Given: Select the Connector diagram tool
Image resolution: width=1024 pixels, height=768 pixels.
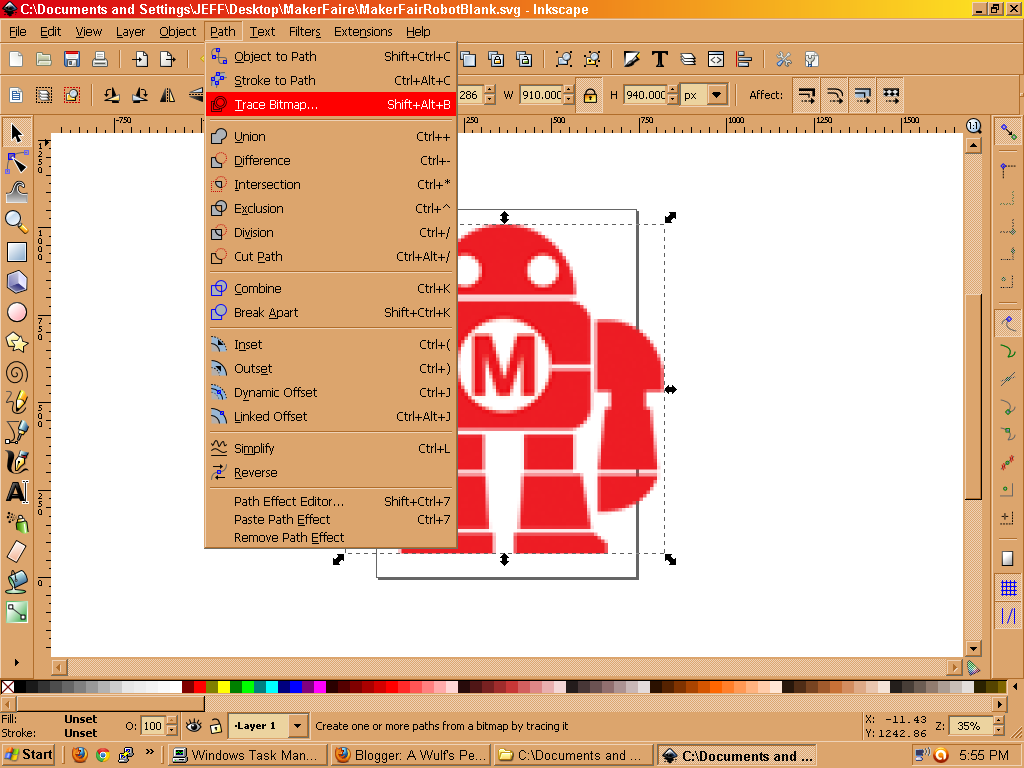Looking at the screenshot, I should pyautogui.click(x=16, y=611).
